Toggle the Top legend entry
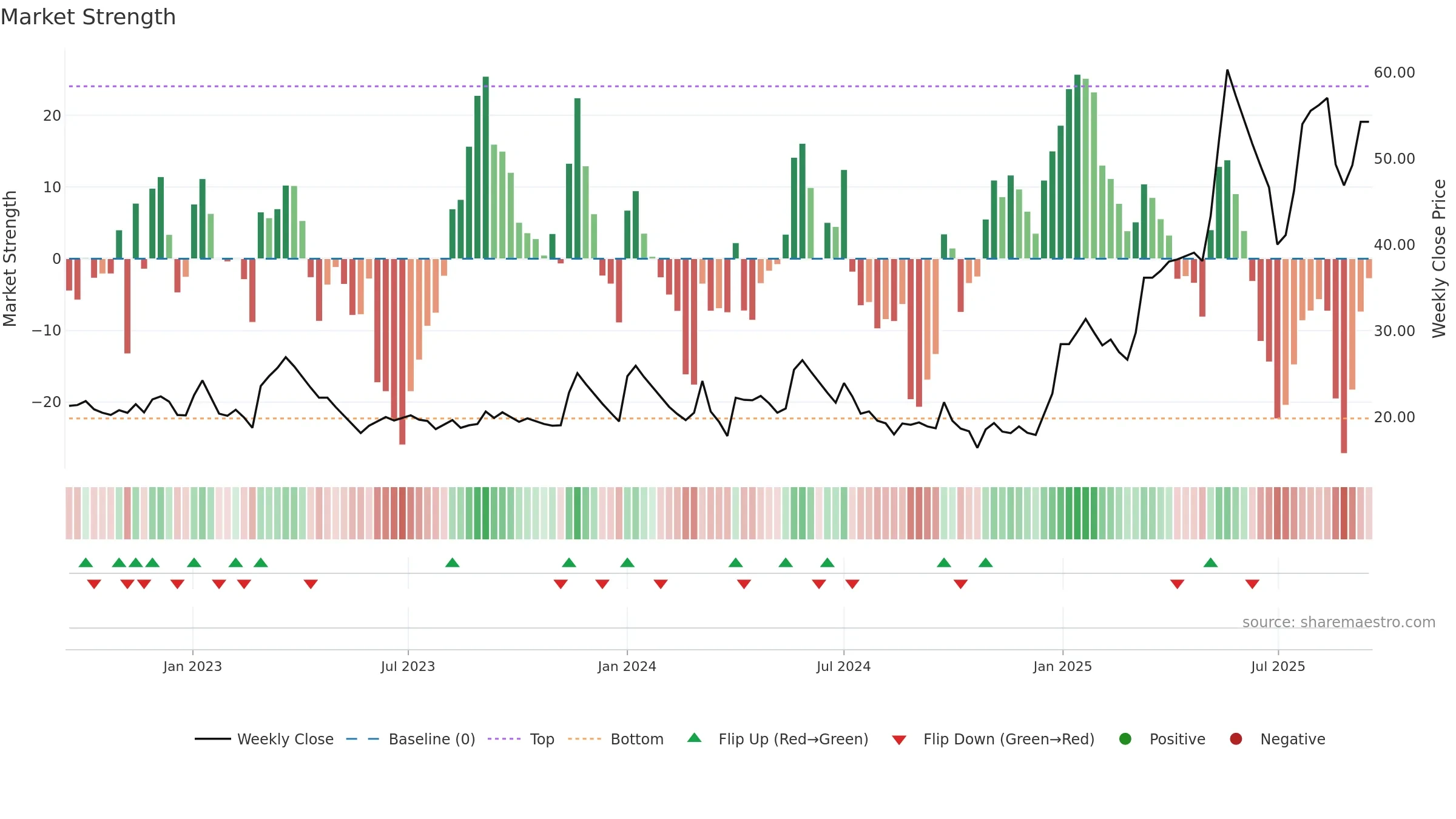 [521, 739]
